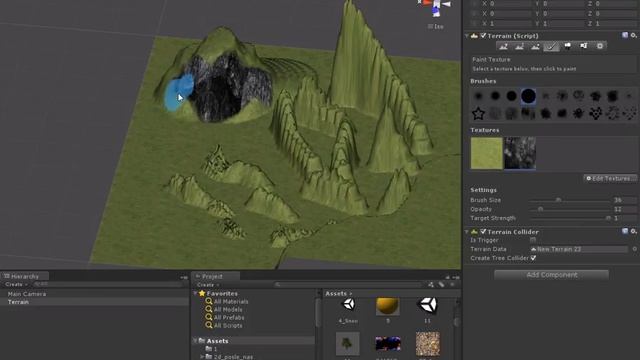This screenshot has height=360, width=640.
Task: Open gear menu of Terrain Collider
Action: pyautogui.click(x=633, y=231)
